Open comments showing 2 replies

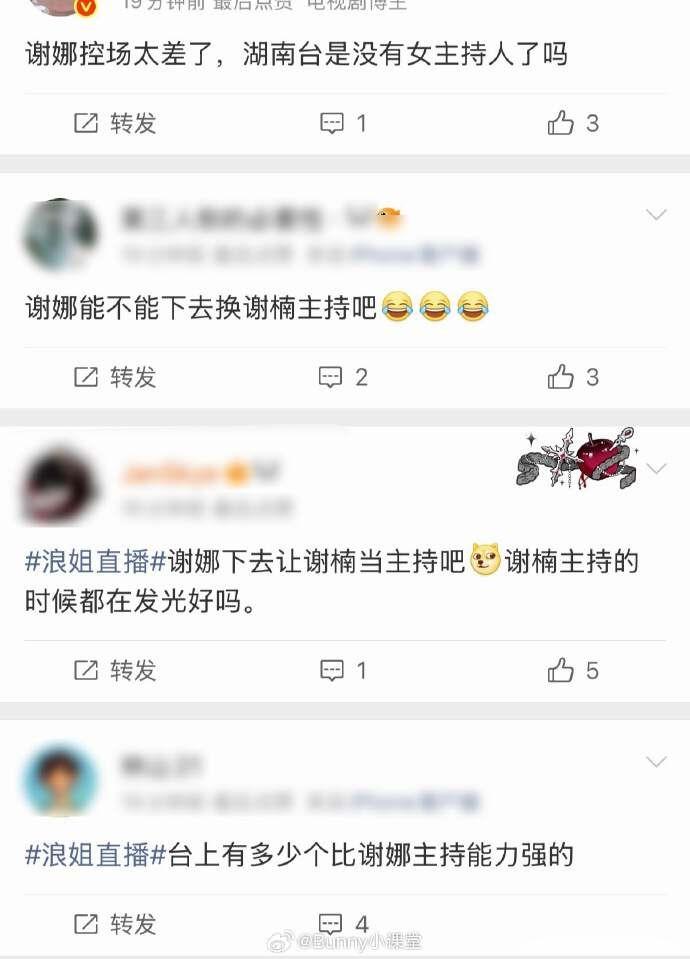[343, 377]
